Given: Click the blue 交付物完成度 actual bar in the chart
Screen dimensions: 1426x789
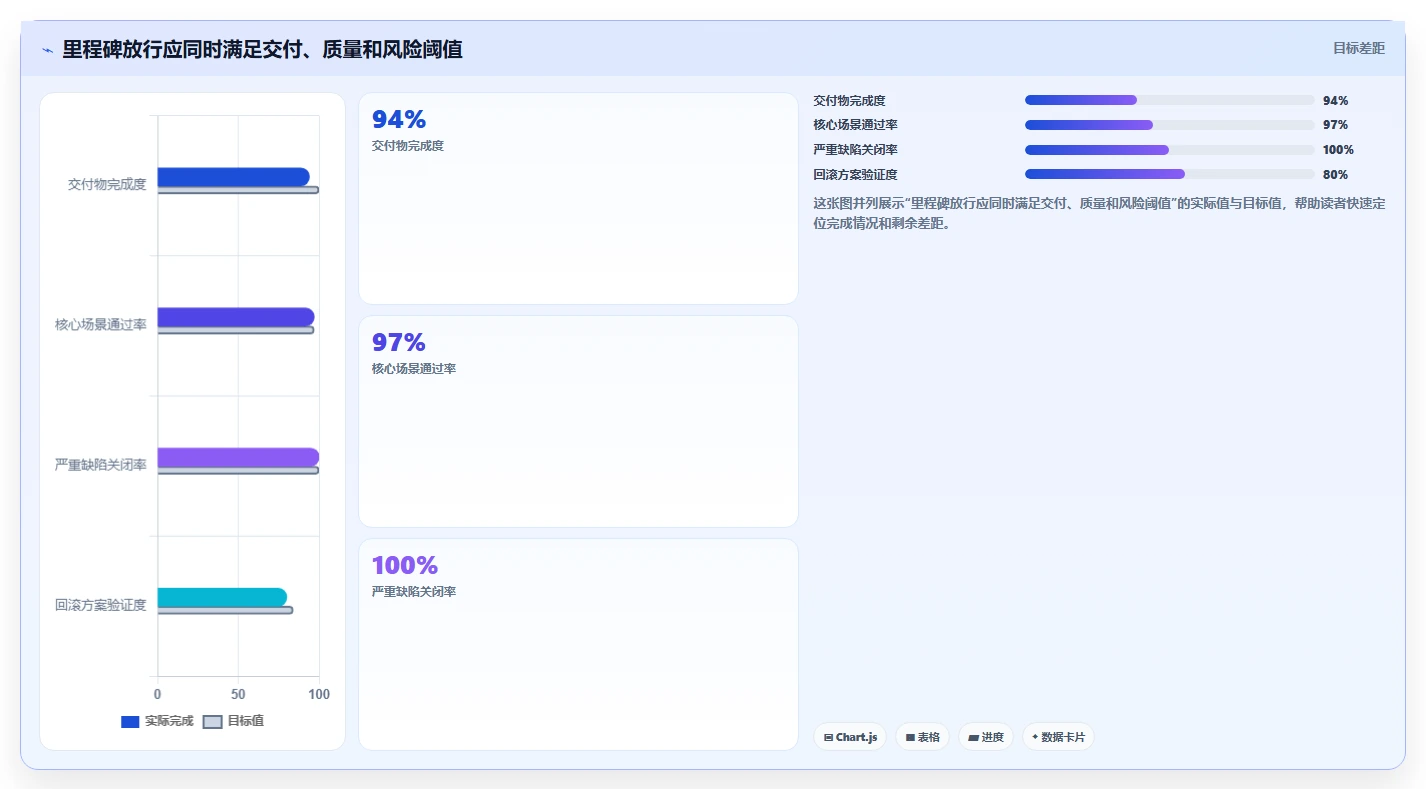Looking at the screenshot, I should tap(233, 177).
